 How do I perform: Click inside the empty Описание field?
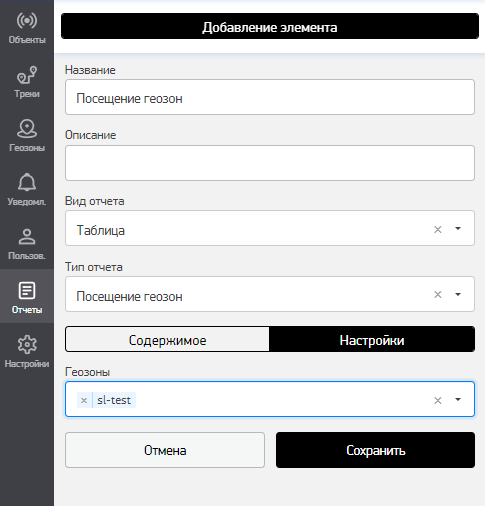(x=270, y=163)
